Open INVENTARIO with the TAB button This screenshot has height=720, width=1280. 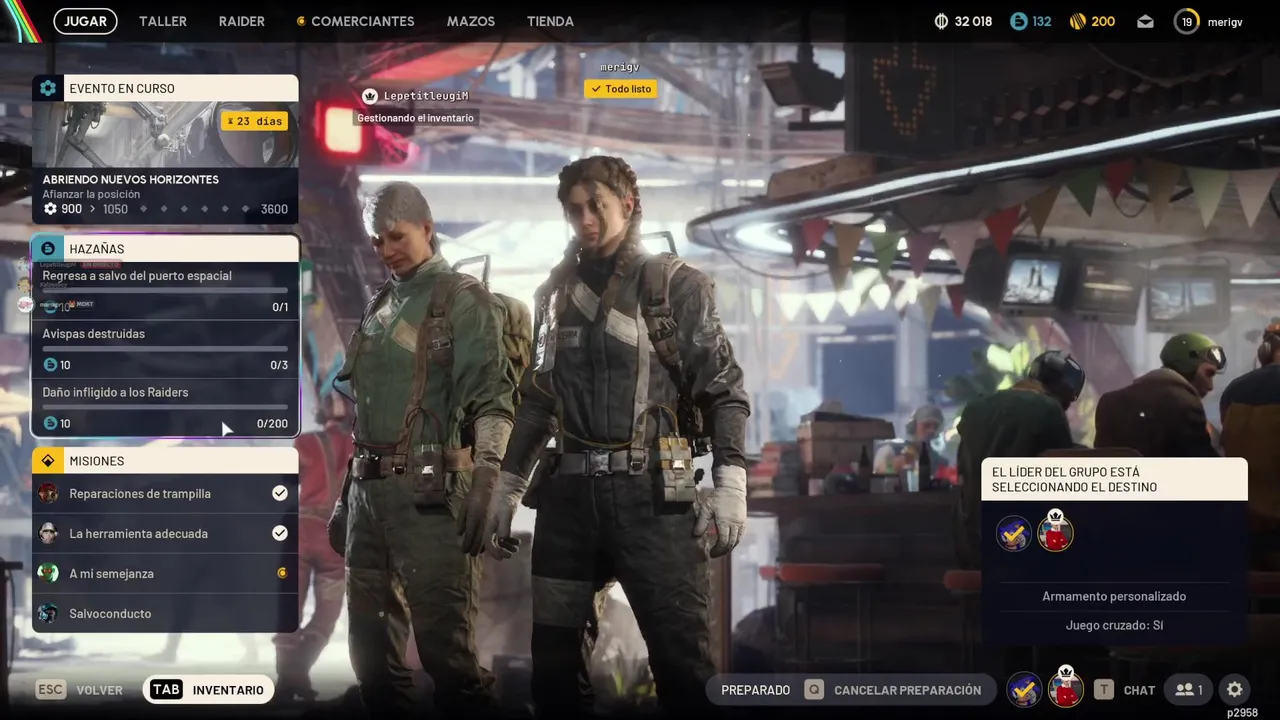point(208,690)
